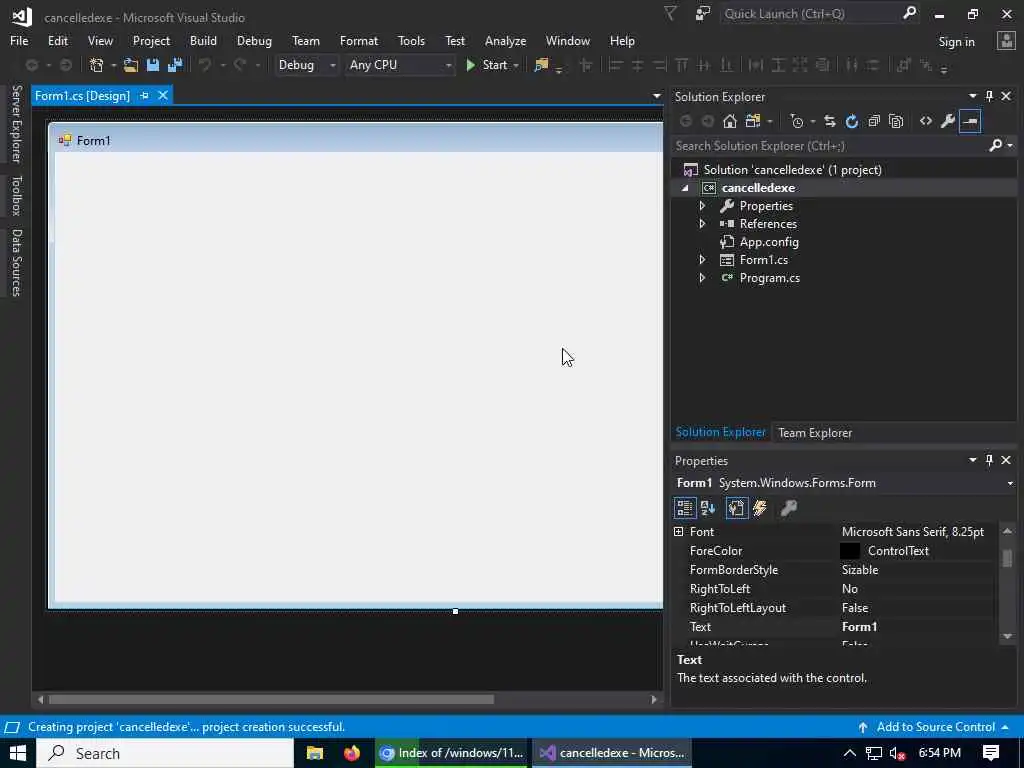Switch to the Team Explorer tab
Viewport: 1024px width, 768px height.
pyautogui.click(x=814, y=432)
